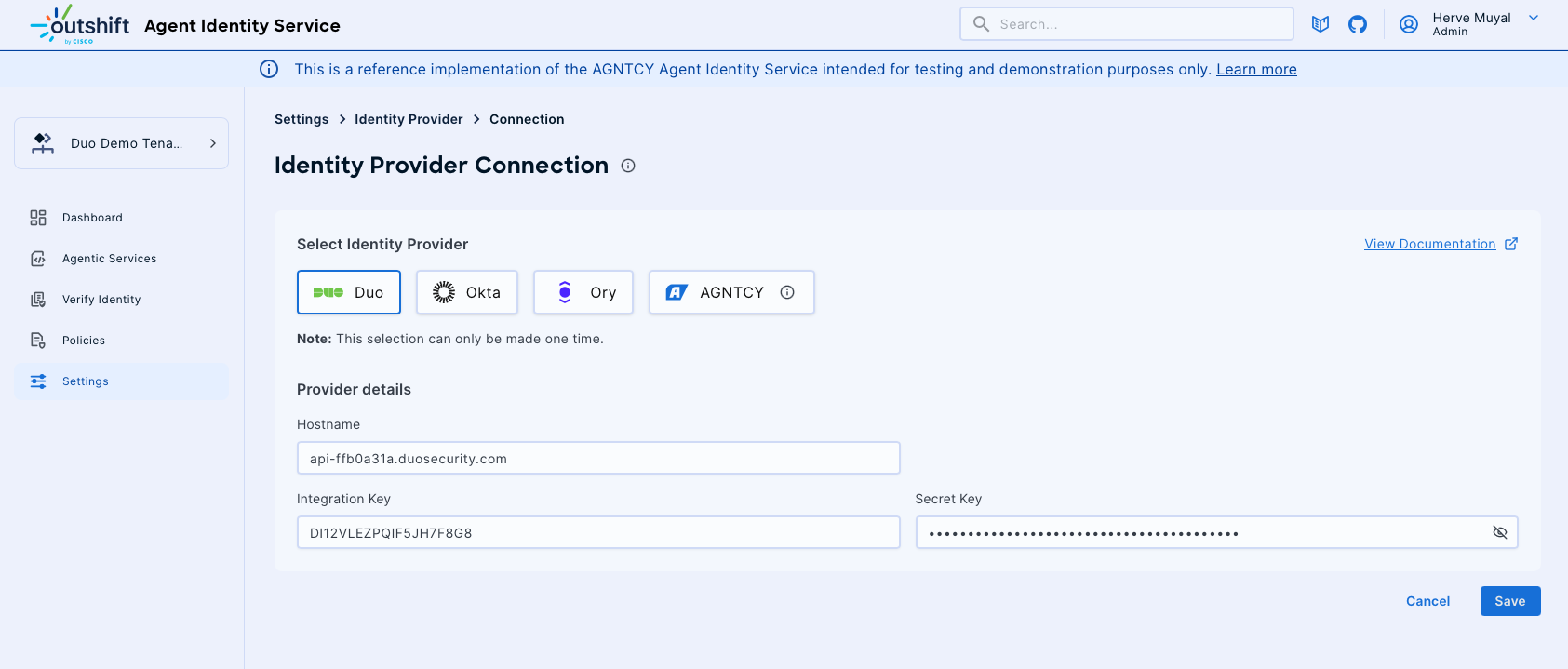
Task: Expand the Duo Demo Tenant selector chevron
Action: [x=212, y=143]
